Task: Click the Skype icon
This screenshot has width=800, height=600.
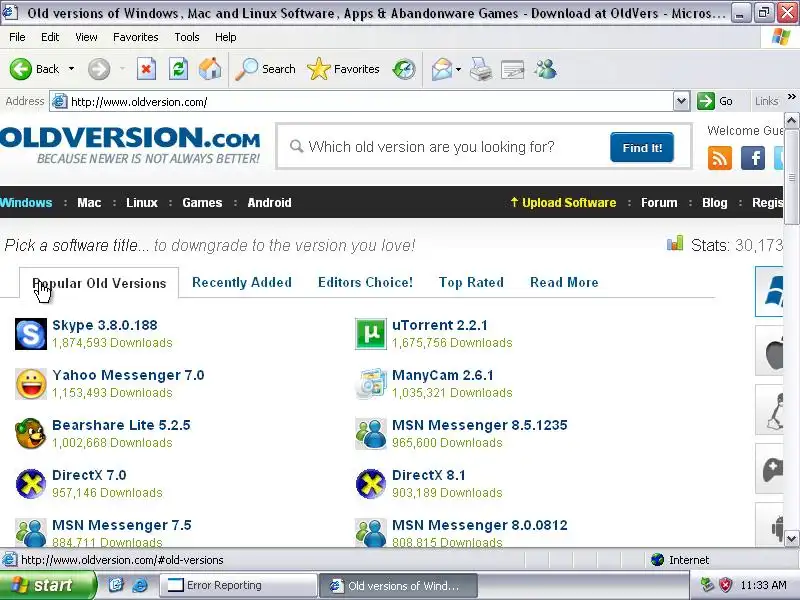Action: pyautogui.click(x=31, y=334)
